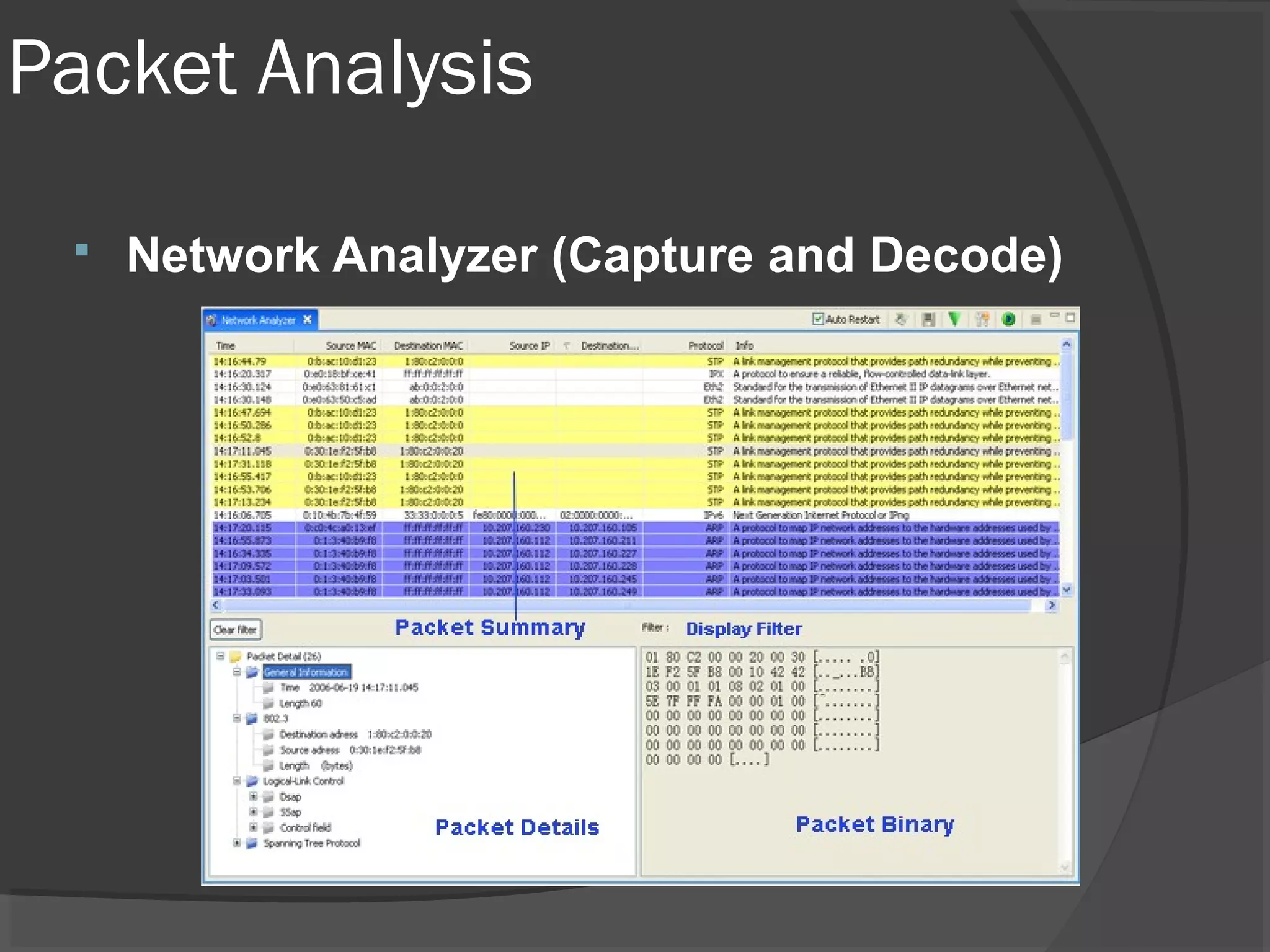This screenshot has height=952, width=1270.
Task: Sort by Protocol column header
Action: [685, 346]
